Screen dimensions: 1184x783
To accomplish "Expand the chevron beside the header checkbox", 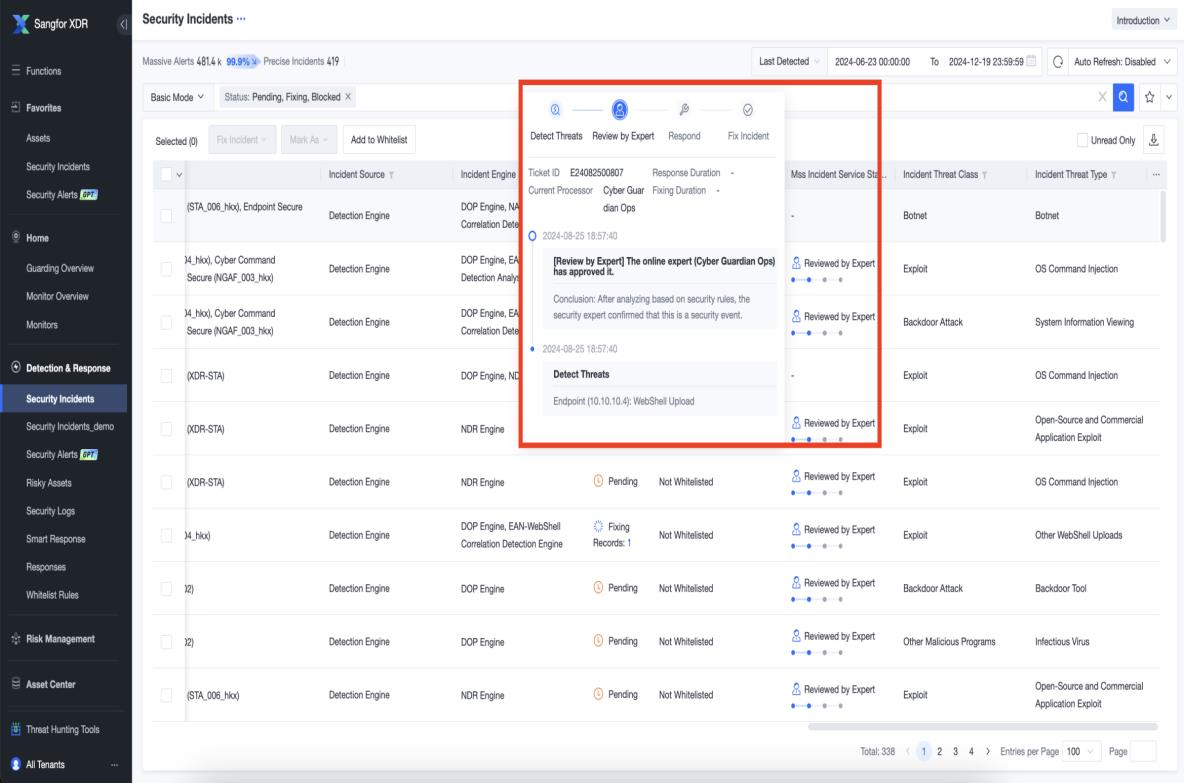I will pyautogui.click(x=180, y=175).
